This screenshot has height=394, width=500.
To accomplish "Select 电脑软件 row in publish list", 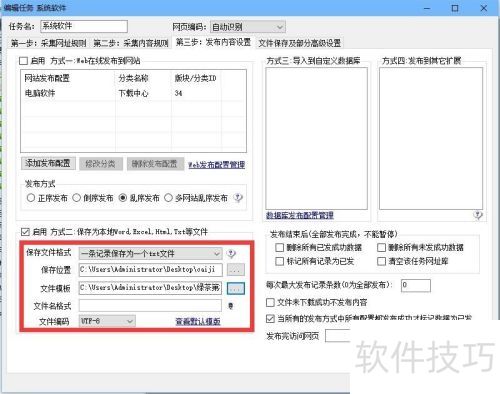I will [133, 93].
